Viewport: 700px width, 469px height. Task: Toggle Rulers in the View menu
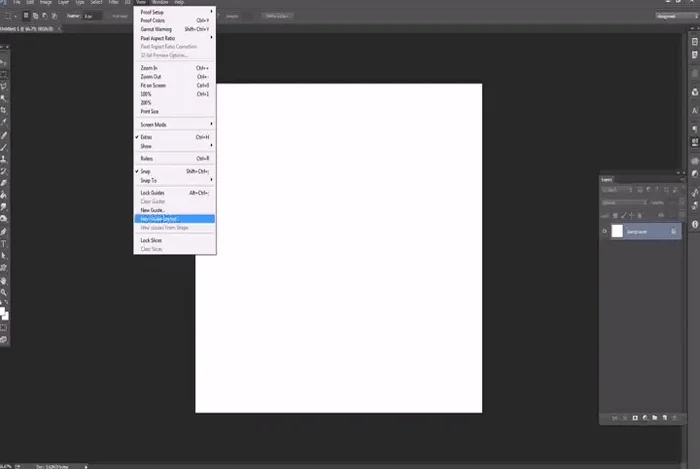(175, 158)
